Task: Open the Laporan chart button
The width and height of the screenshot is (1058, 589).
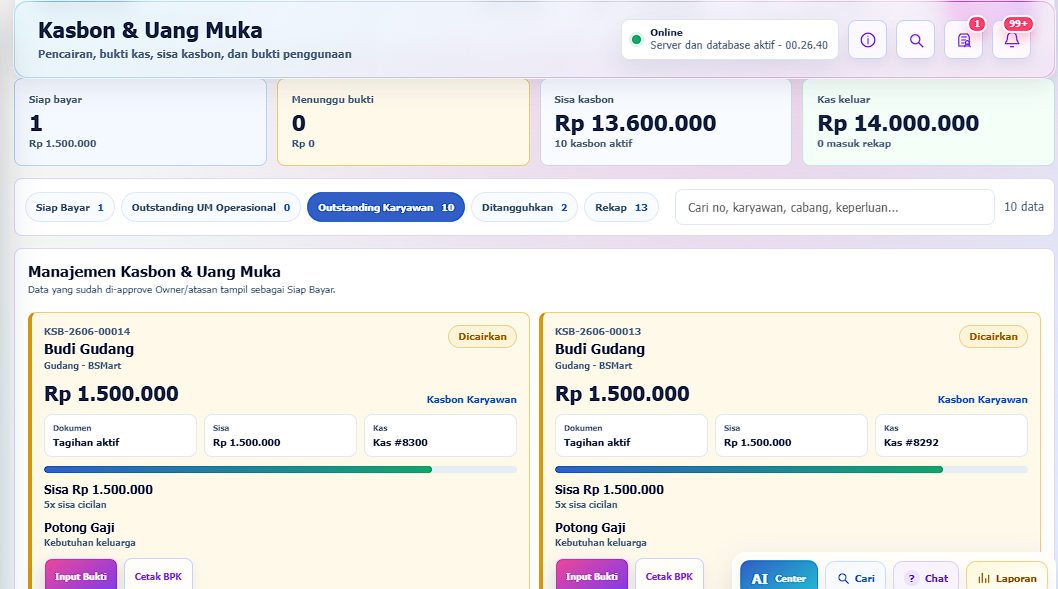Action: pos(1007,578)
